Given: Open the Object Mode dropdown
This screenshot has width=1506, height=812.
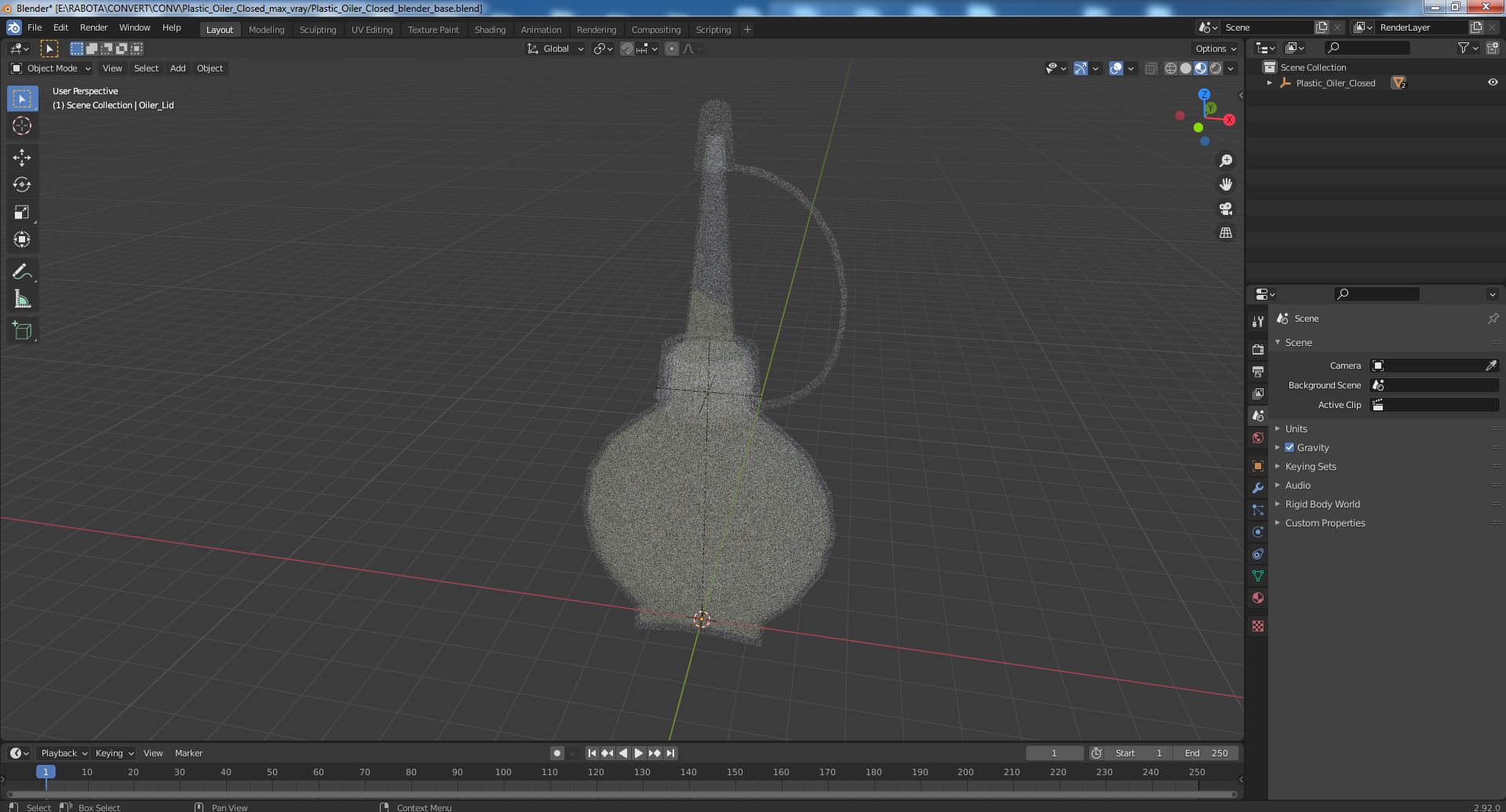Looking at the screenshot, I should [51, 68].
